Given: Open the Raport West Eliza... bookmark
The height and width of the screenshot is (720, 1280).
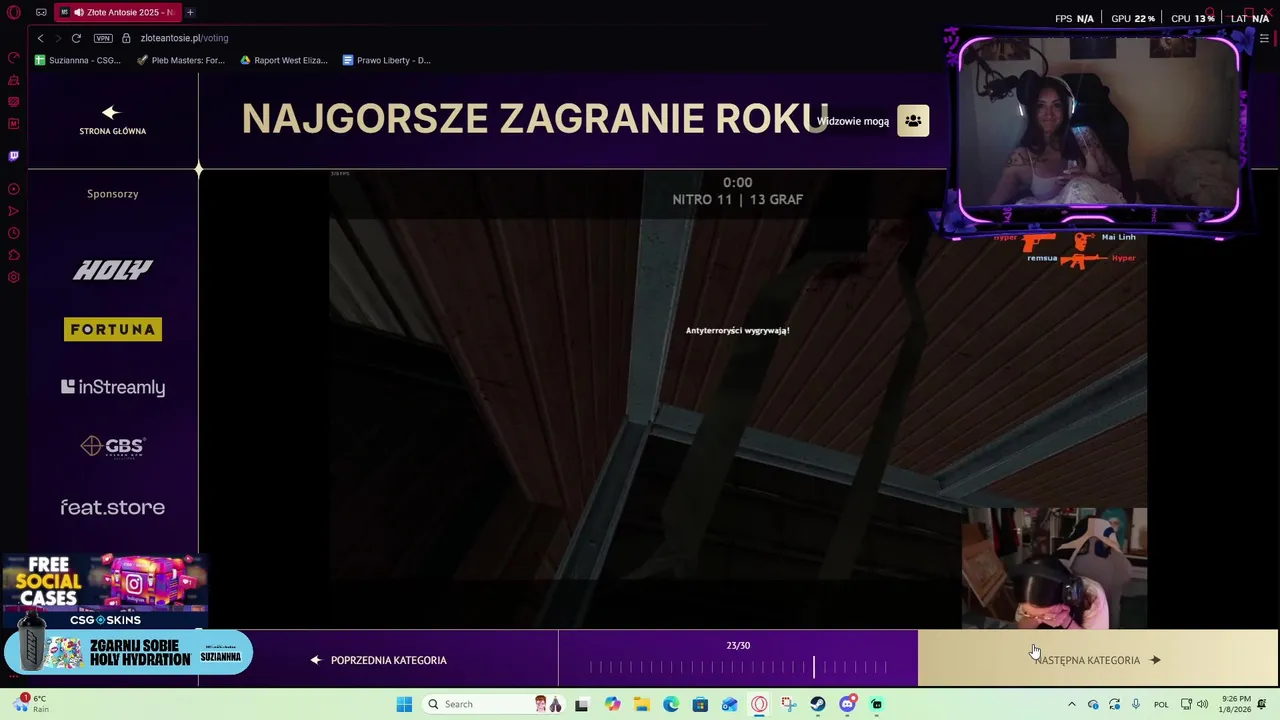Looking at the screenshot, I should [284, 60].
